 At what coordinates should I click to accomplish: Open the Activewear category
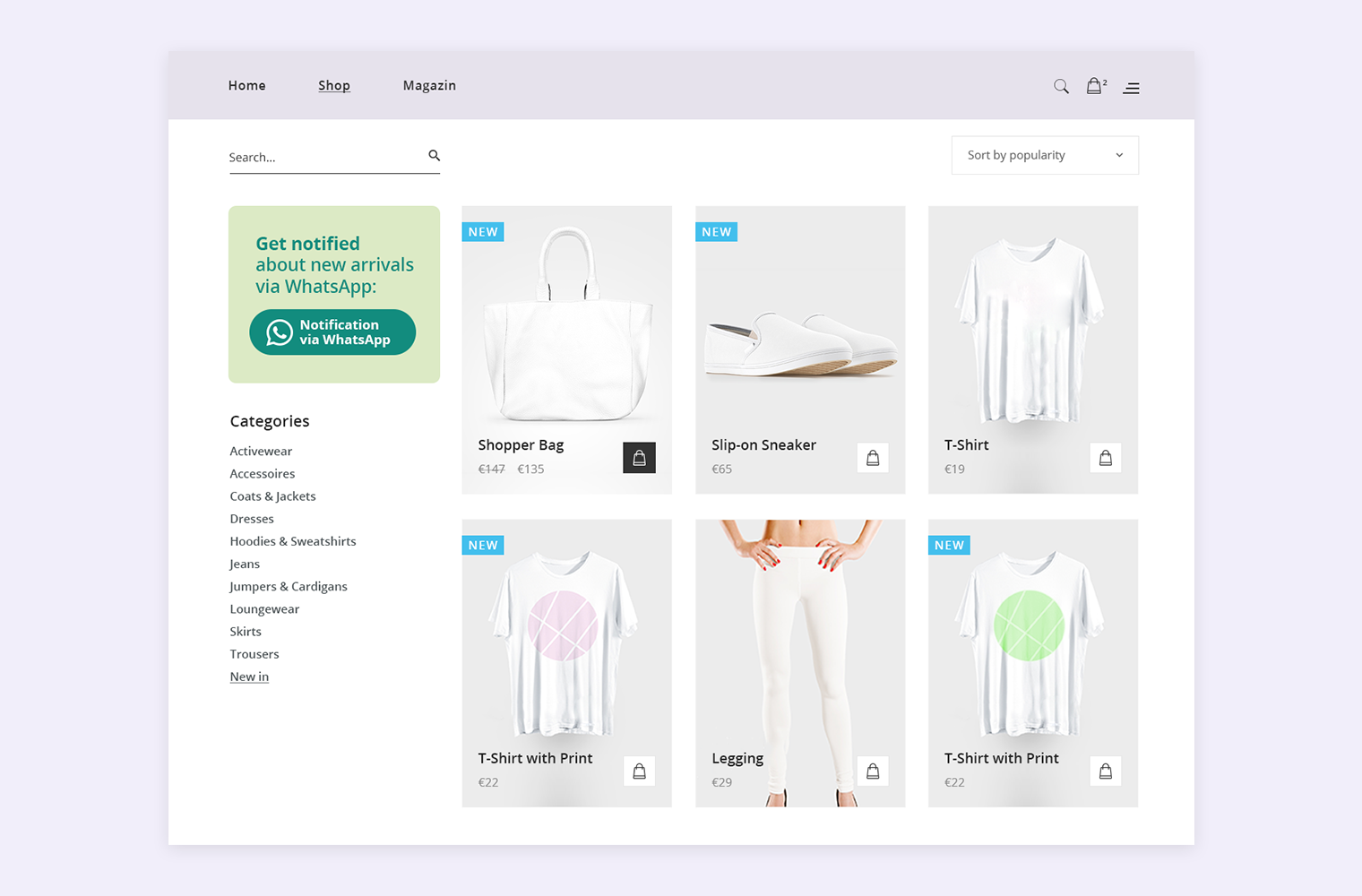click(261, 451)
